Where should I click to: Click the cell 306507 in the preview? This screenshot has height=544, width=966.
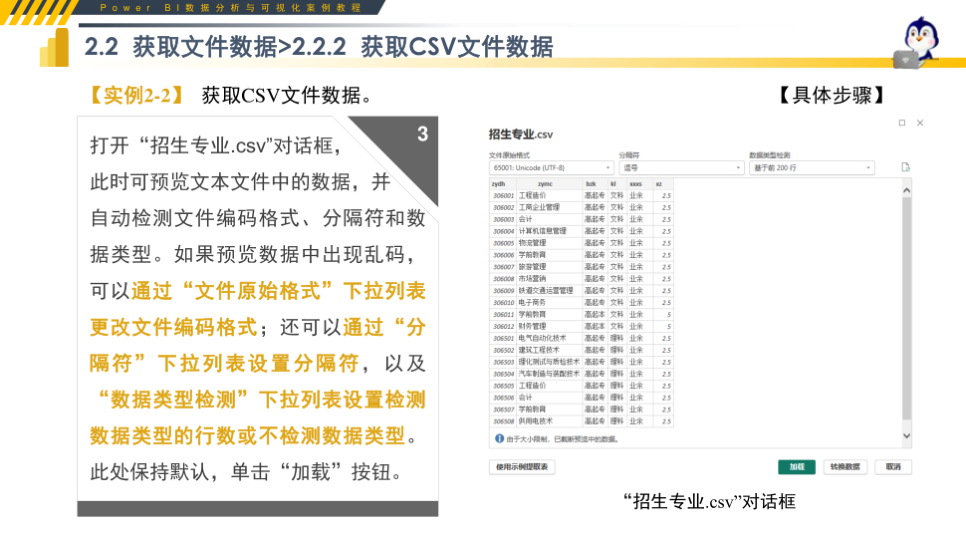click(503, 409)
